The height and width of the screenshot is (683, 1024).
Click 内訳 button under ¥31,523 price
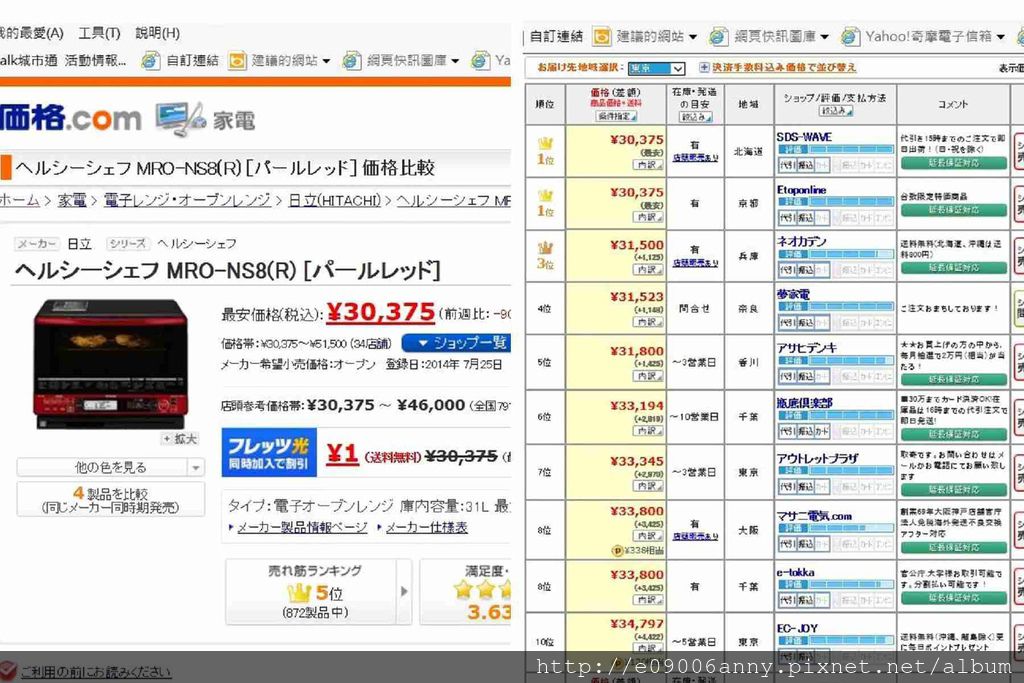648,322
